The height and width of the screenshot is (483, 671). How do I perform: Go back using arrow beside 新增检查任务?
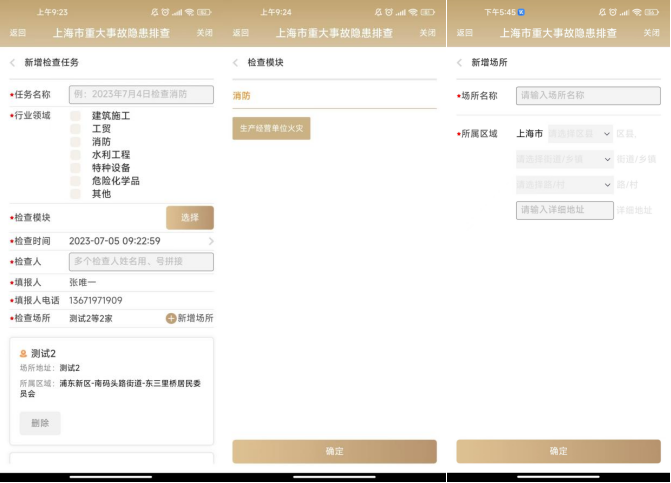(x=13, y=63)
